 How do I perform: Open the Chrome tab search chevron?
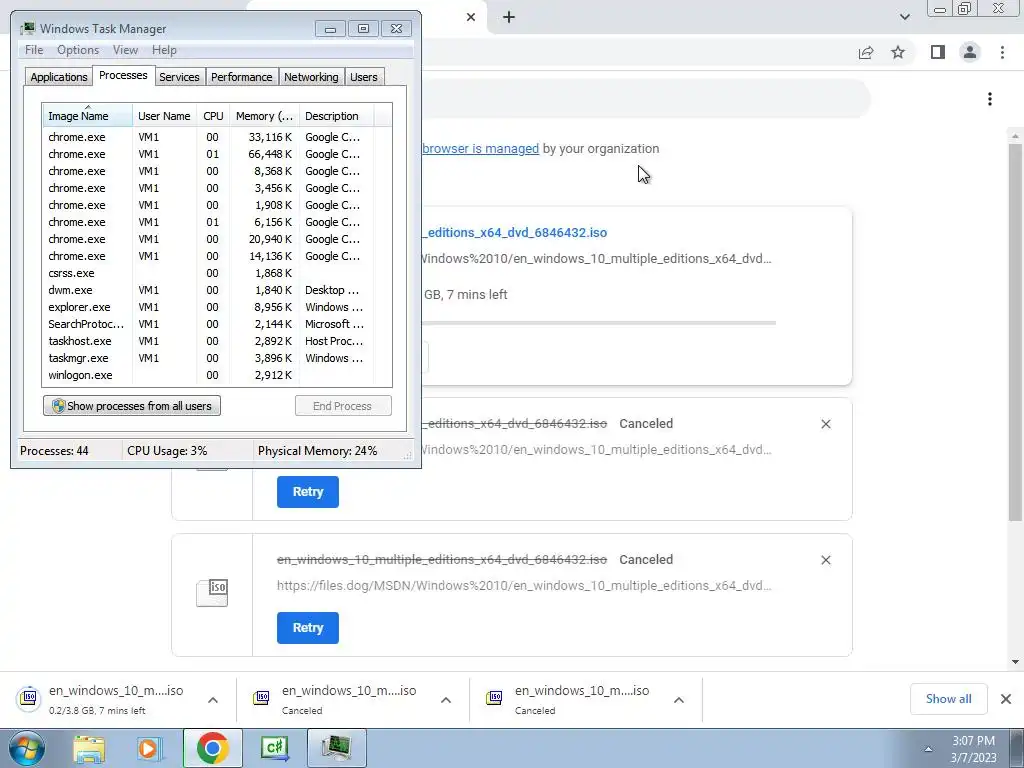pos(904,17)
